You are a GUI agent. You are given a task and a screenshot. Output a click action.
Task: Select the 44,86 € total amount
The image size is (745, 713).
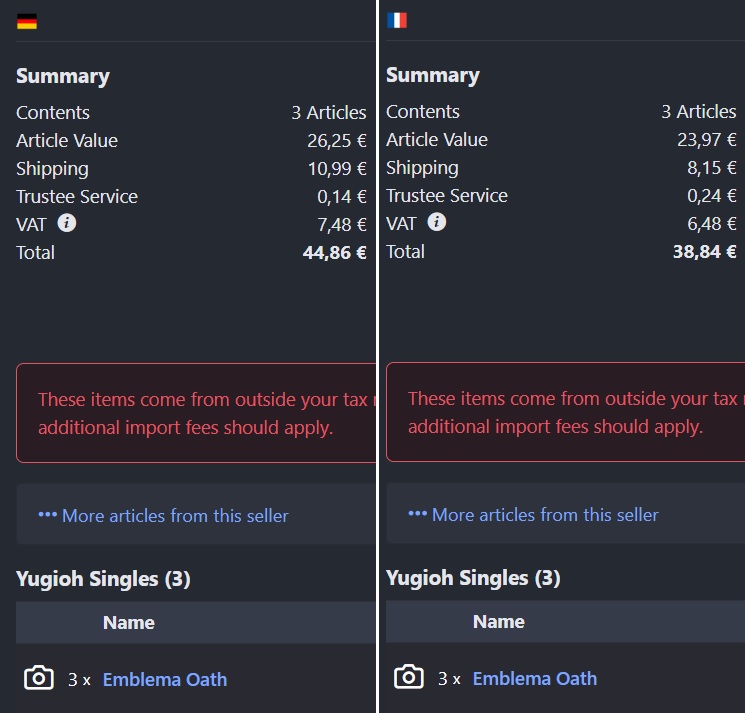[334, 252]
